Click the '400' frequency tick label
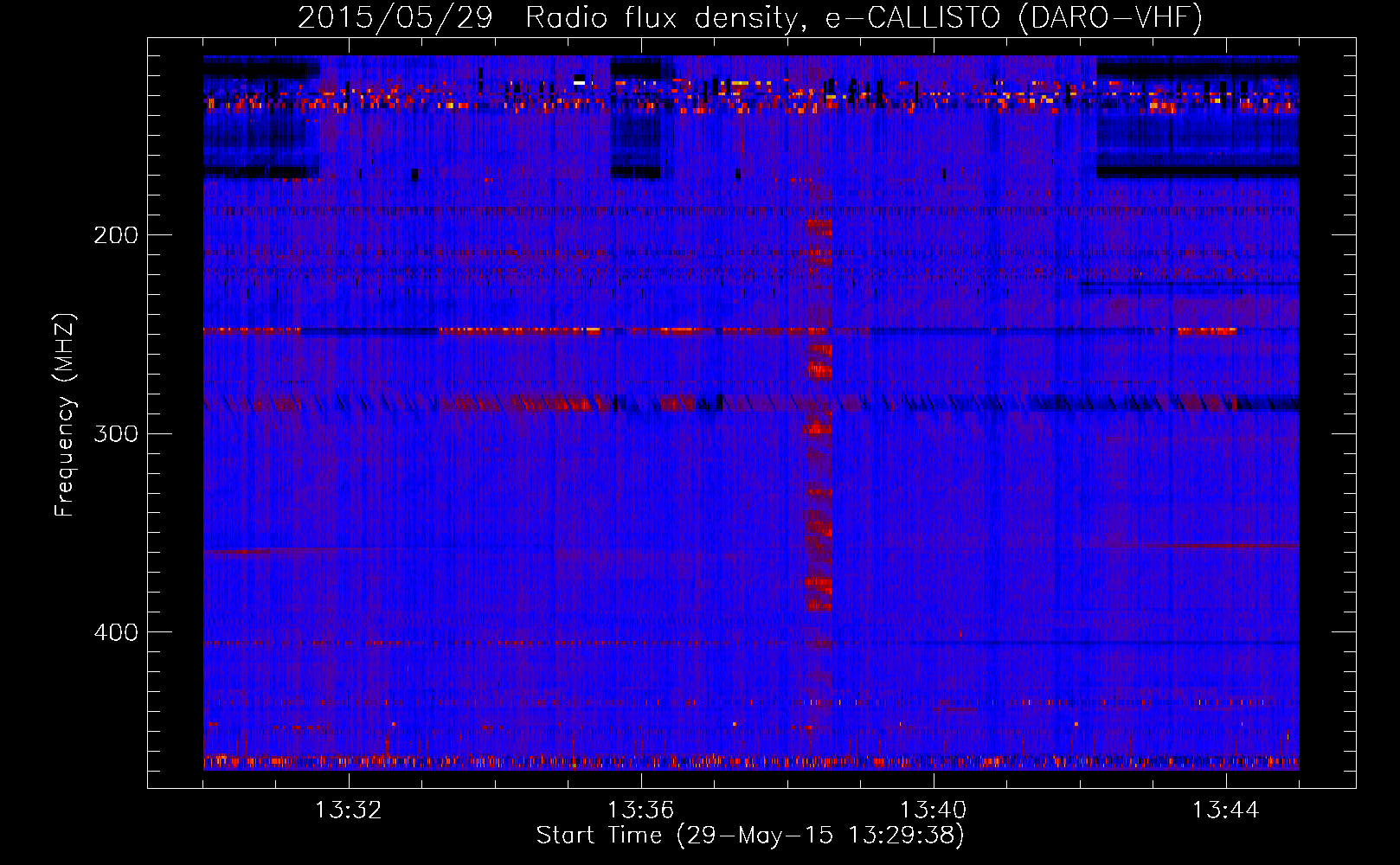Screen dimensions: 1400x865 (116, 632)
